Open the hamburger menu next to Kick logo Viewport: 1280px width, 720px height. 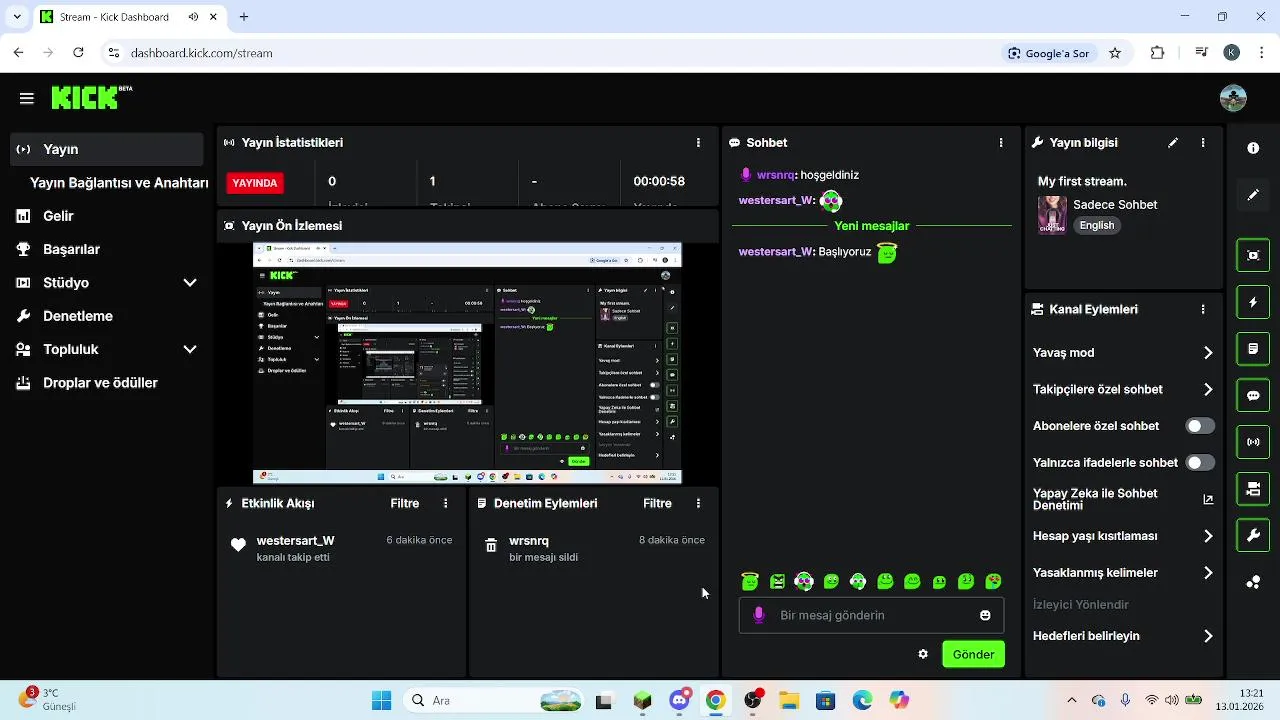(27, 98)
